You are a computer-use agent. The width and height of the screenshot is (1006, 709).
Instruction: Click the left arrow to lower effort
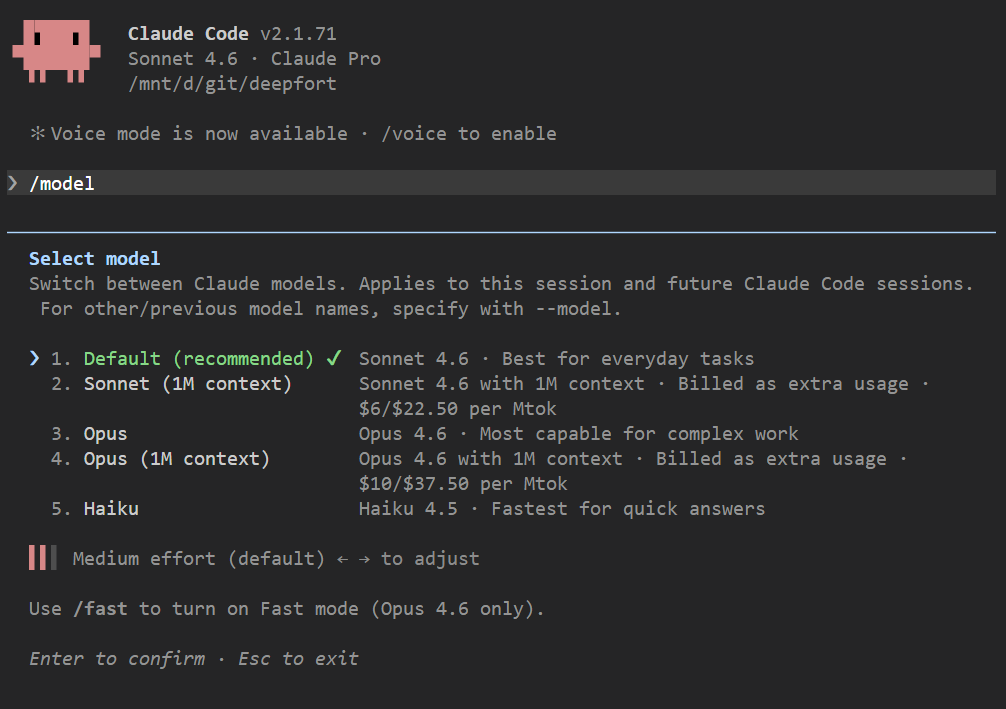(x=342, y=559)
